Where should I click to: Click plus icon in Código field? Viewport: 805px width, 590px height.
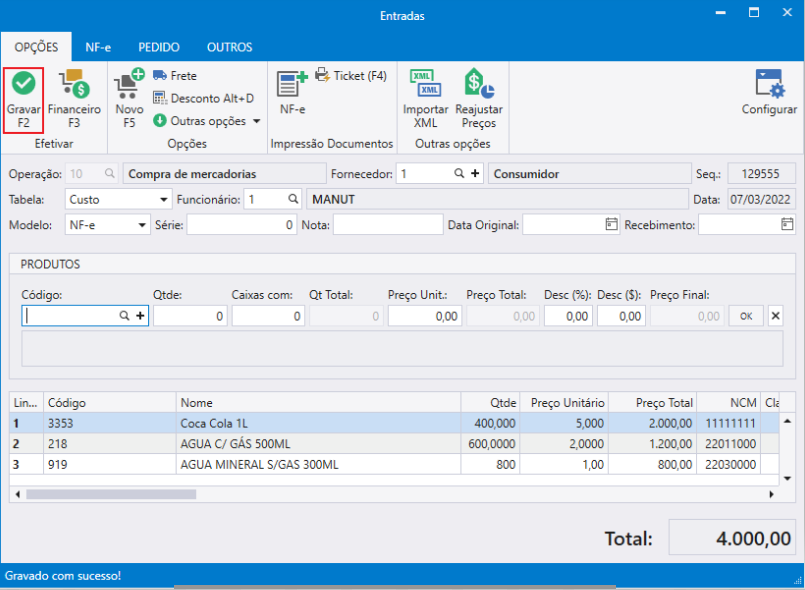tap(140, 315)
